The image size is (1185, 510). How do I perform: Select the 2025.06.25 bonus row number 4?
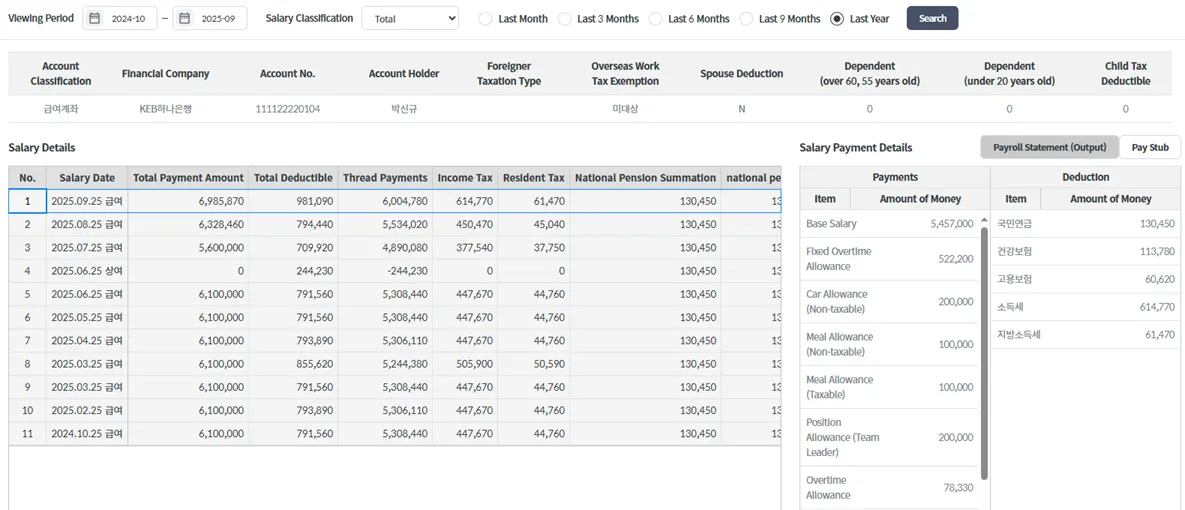[x=27, y=271]
